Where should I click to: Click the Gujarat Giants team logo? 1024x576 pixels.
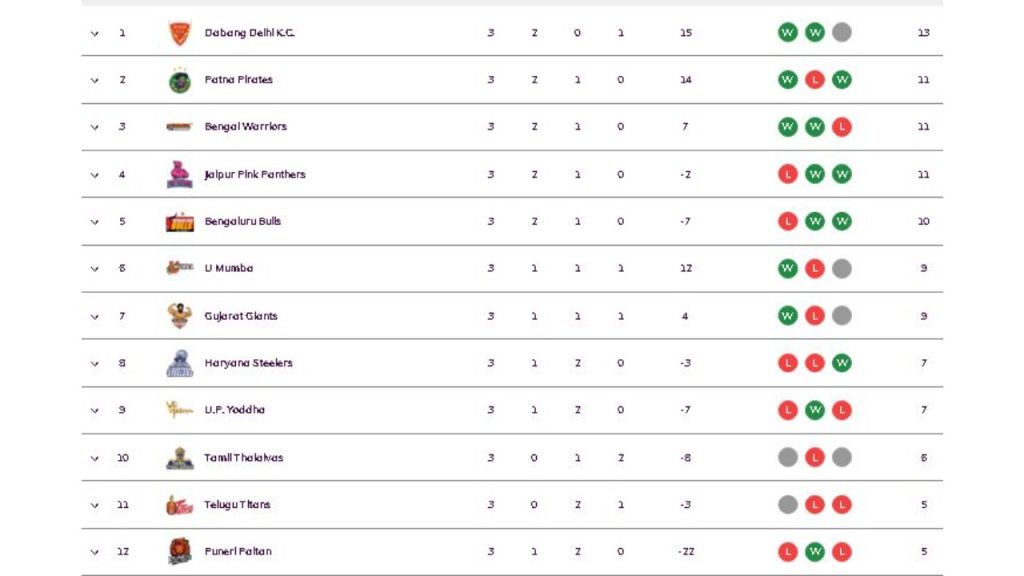coord(179,316)
